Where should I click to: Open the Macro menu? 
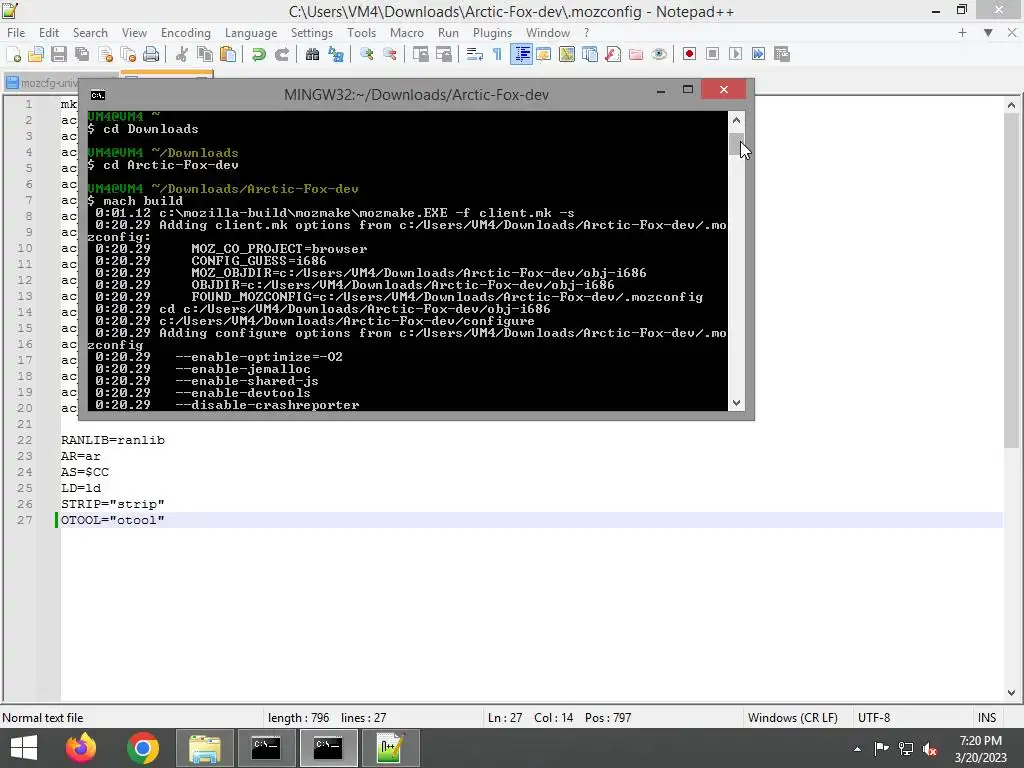[x=407, y=33]
